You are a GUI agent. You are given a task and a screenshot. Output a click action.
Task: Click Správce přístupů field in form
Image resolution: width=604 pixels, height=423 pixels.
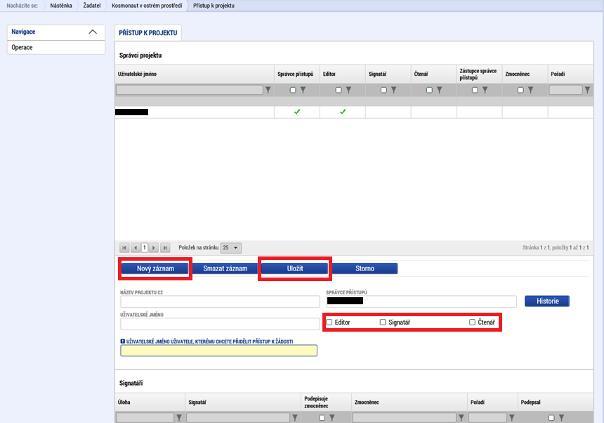pyautogui.click(x=421, y=301)
